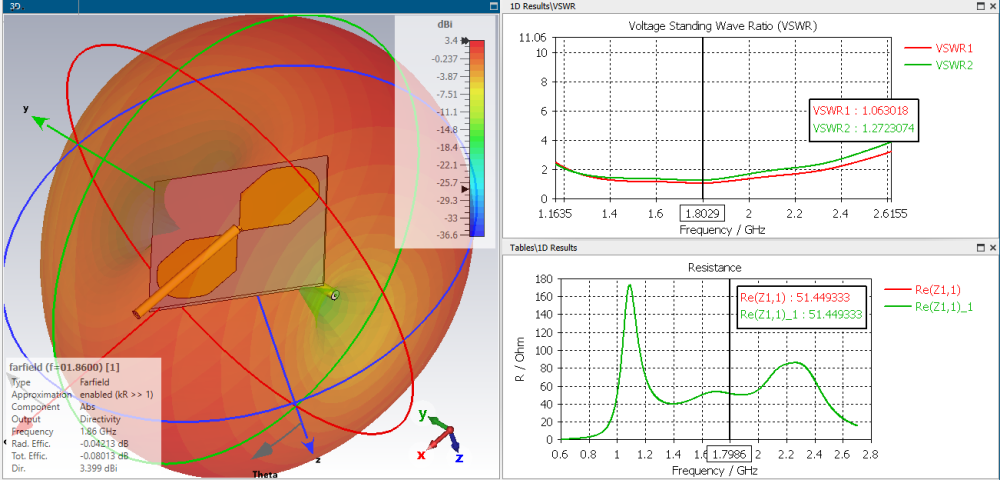Click the 'Voltage Standing Wave Ratio (VSWR)' plot title

coord(723,26)
